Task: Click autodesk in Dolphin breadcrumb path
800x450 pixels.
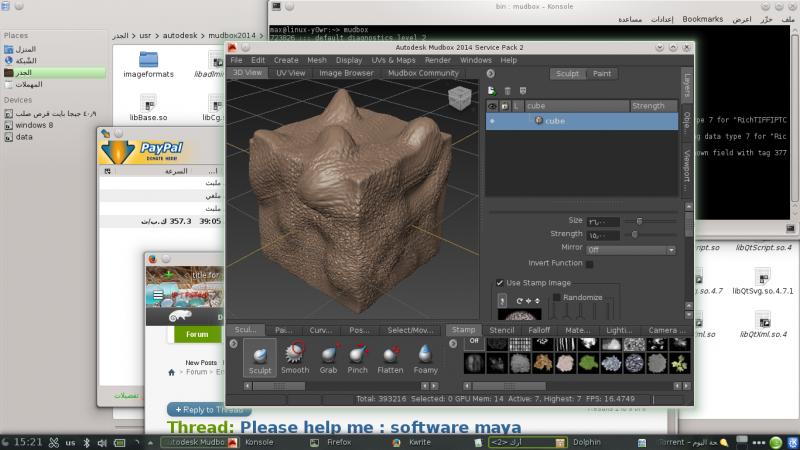Action: pyautogui.click(x=180, y=35)
